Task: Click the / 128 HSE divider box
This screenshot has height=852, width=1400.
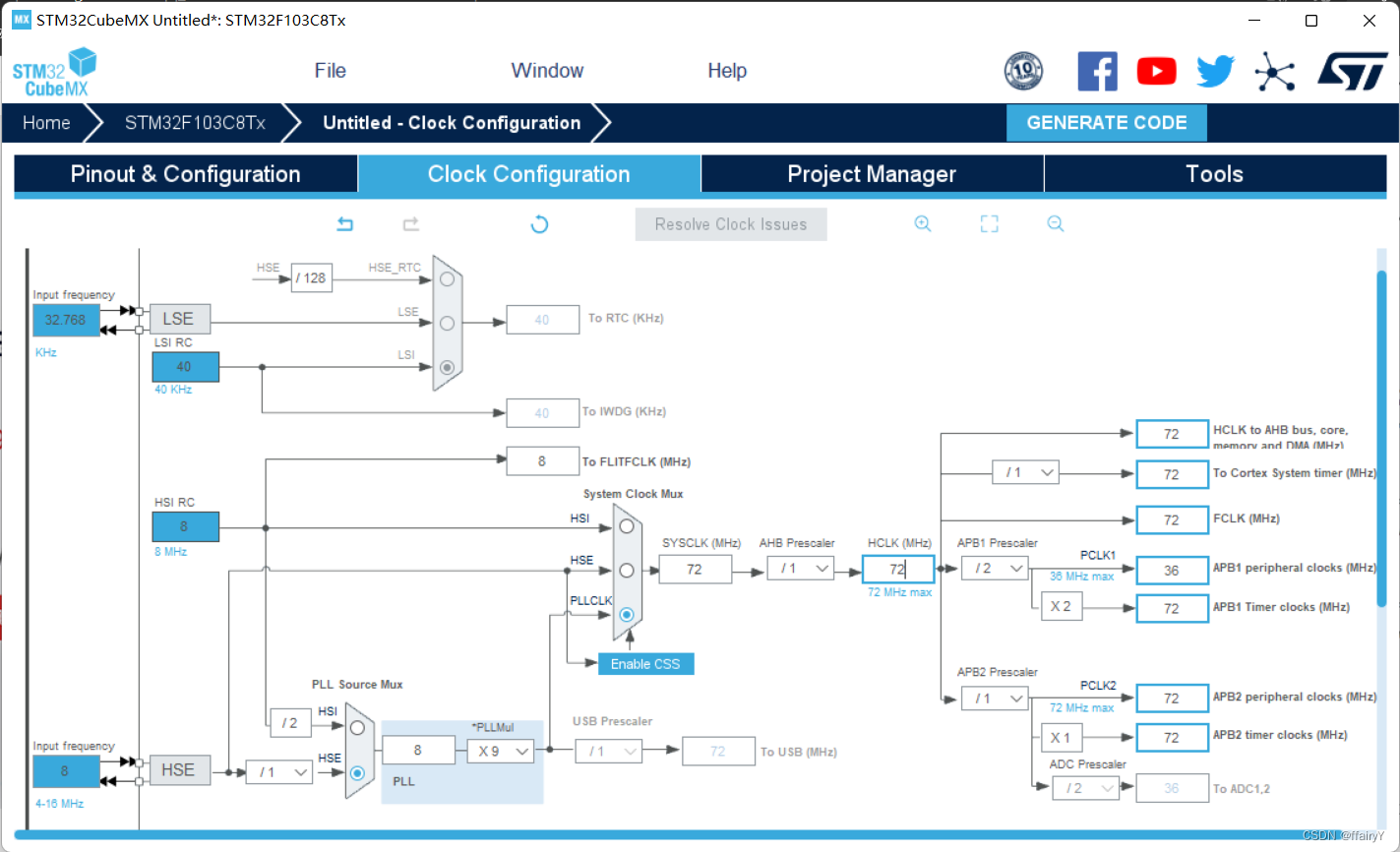Action: click(x=311, y=278)
